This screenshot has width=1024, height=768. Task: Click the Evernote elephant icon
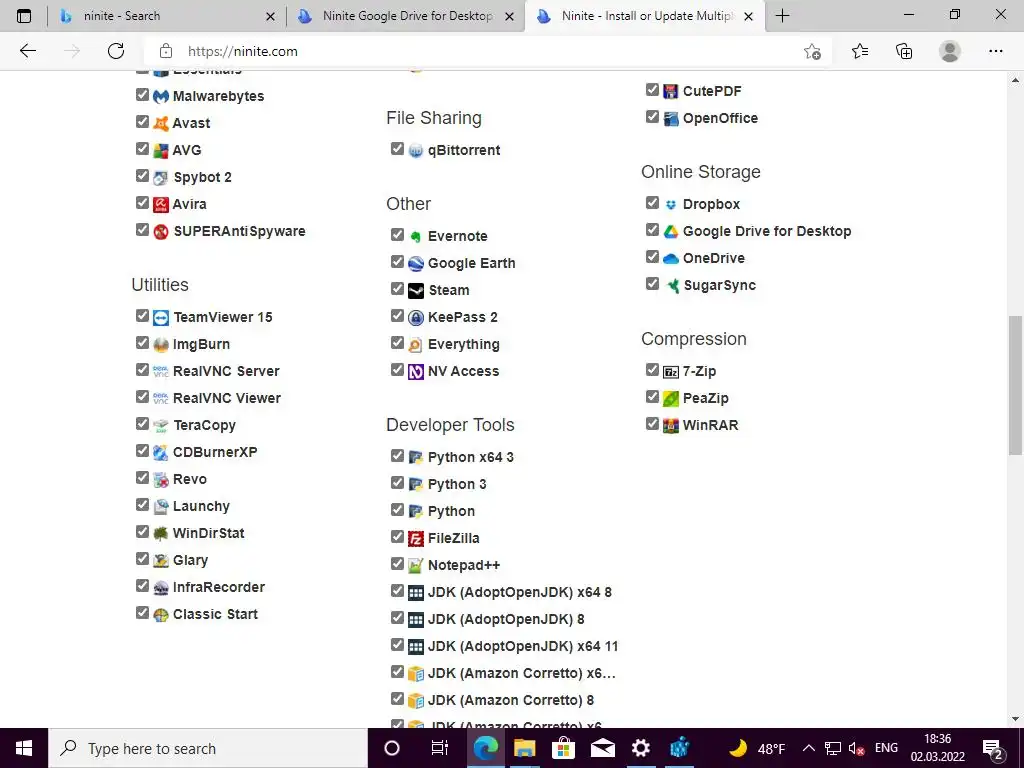coord(416,236)
